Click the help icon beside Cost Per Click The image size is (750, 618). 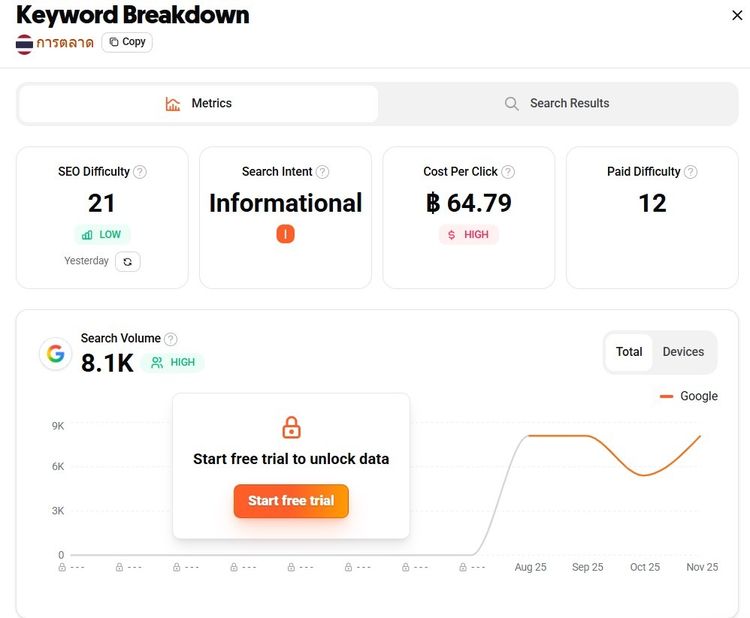pyautogui.click(x=508, y=172)
